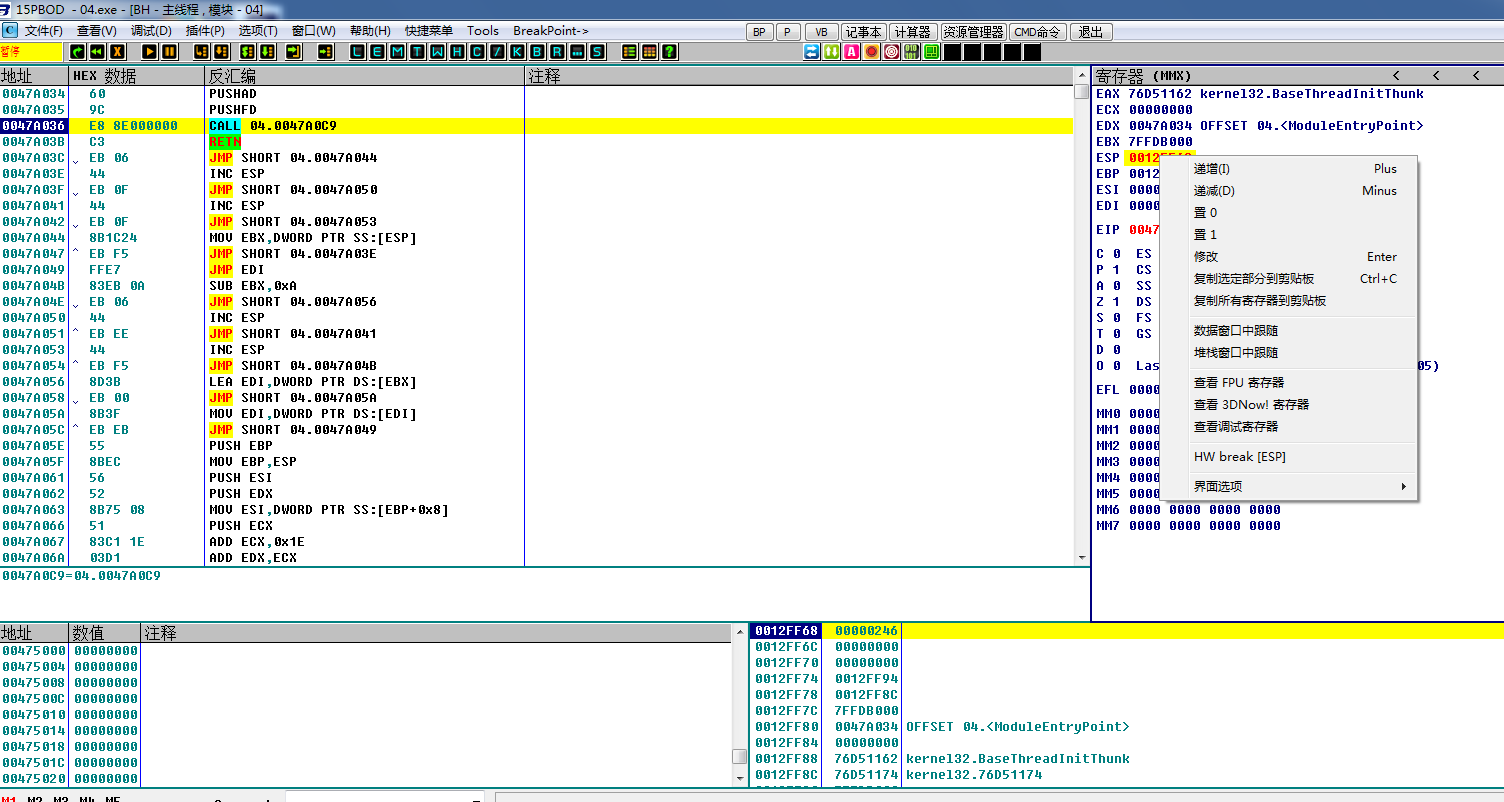Open the Memory map window (M icon)
The image size is (1504, 802).
397,52
